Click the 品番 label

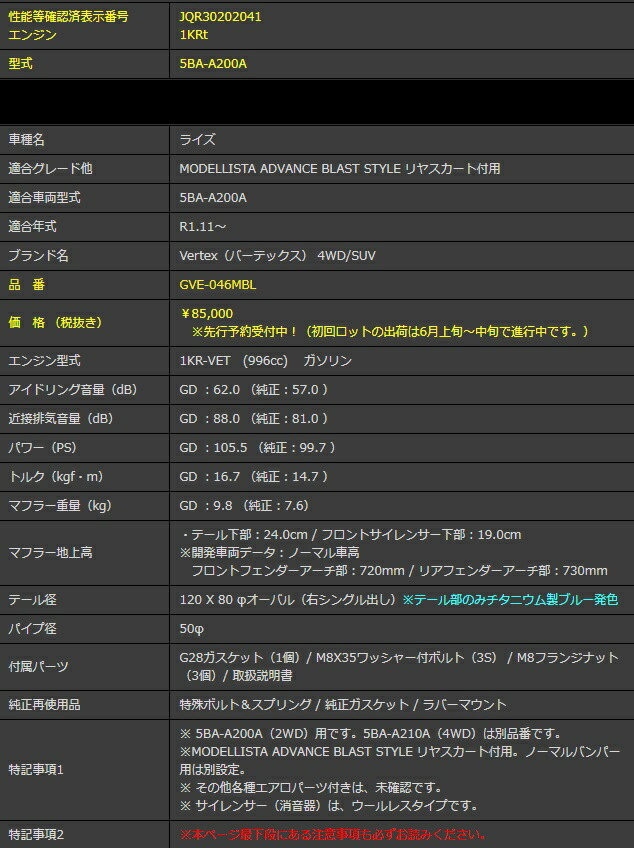pos(27,284)
